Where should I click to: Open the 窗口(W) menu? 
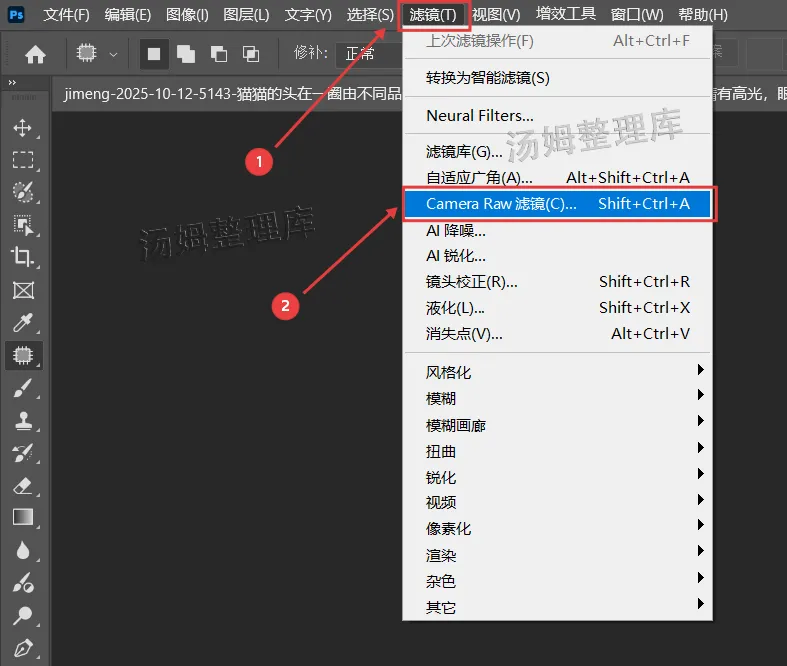click(637, 15)
